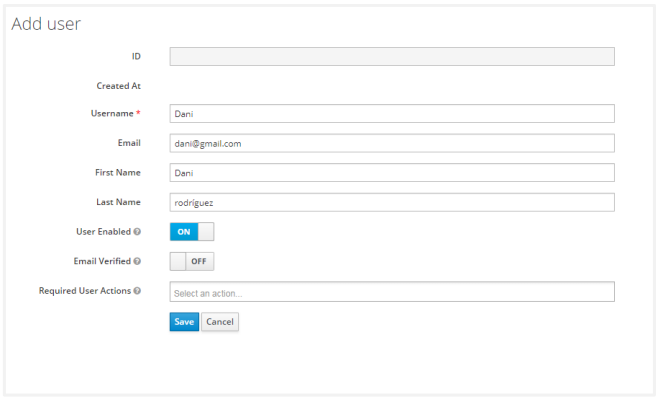Click the Email Verified label text
The height and width of the screenshot is (399, 658).
(102, 261)
